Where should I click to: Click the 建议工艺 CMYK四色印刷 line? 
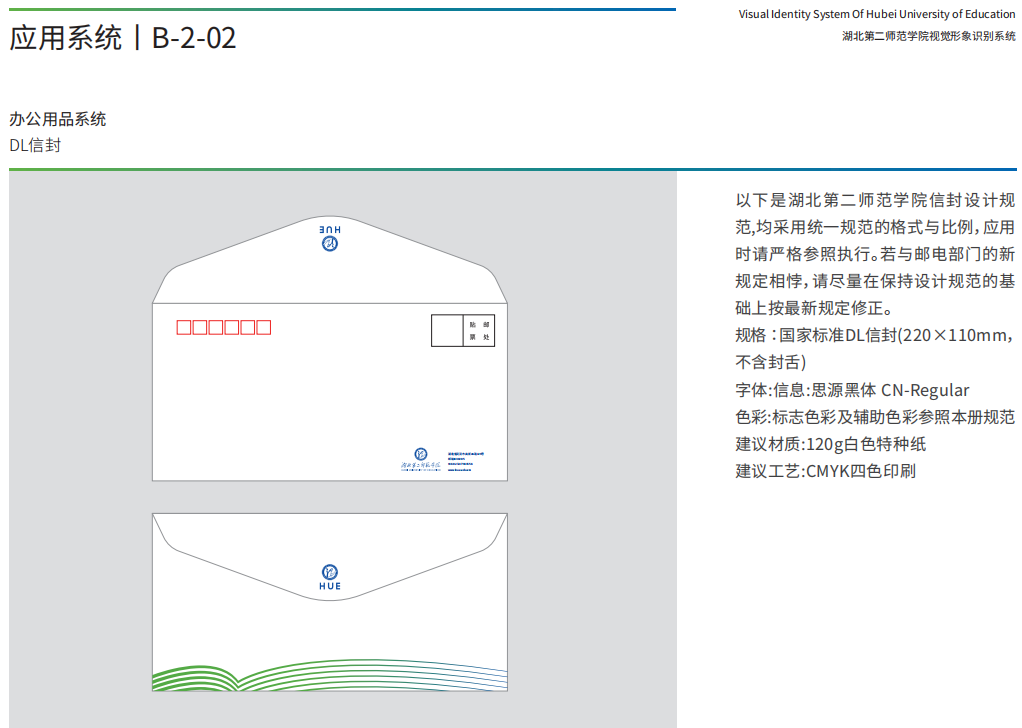825,471
